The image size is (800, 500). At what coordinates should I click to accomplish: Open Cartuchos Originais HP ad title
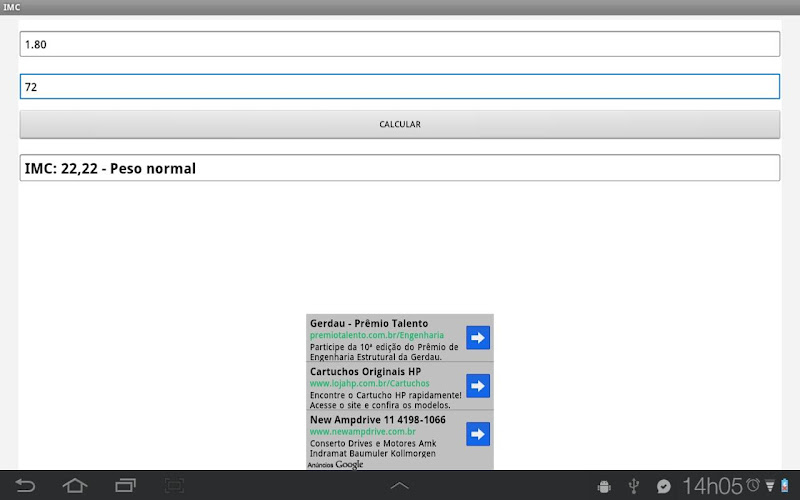tap(365, 371)
